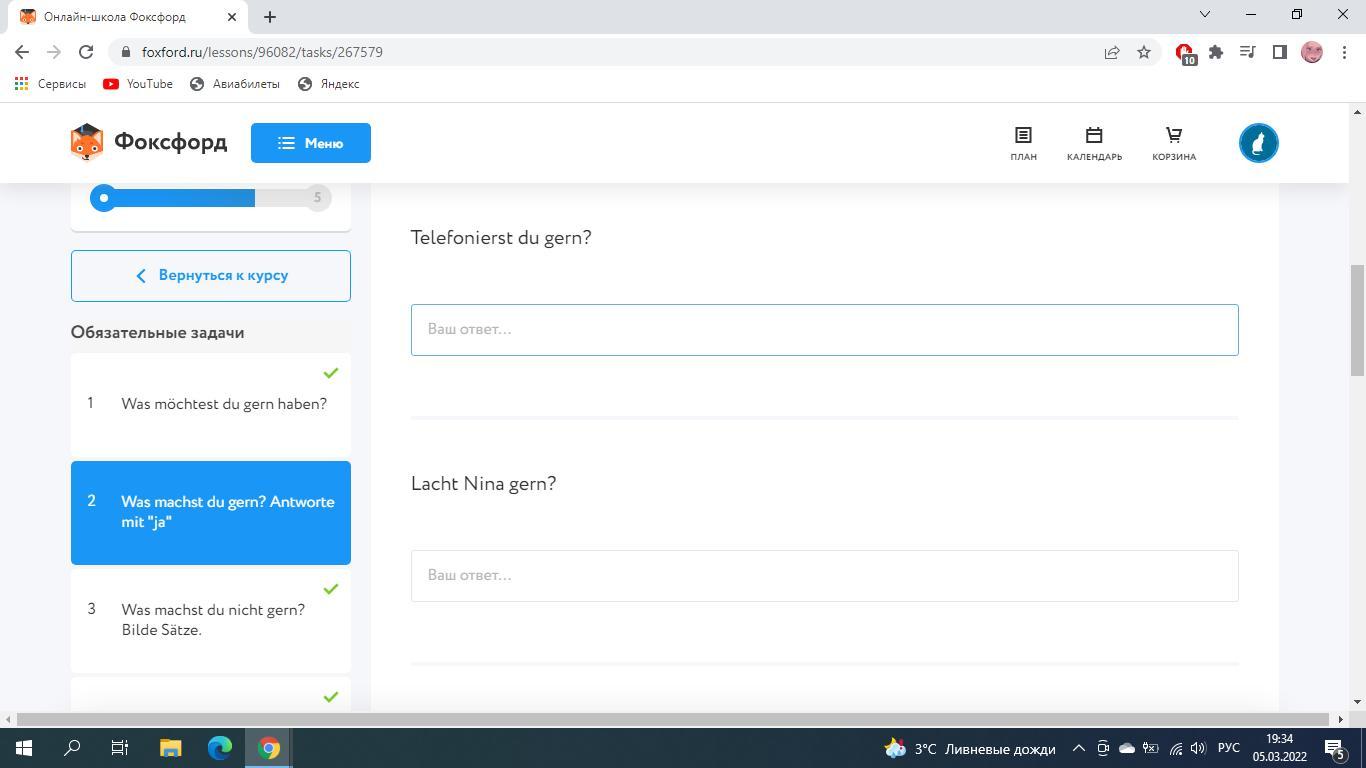Toggle the browser side panel
Image resolution: width=1366 pixels, height=768 pixels.
1279,52
